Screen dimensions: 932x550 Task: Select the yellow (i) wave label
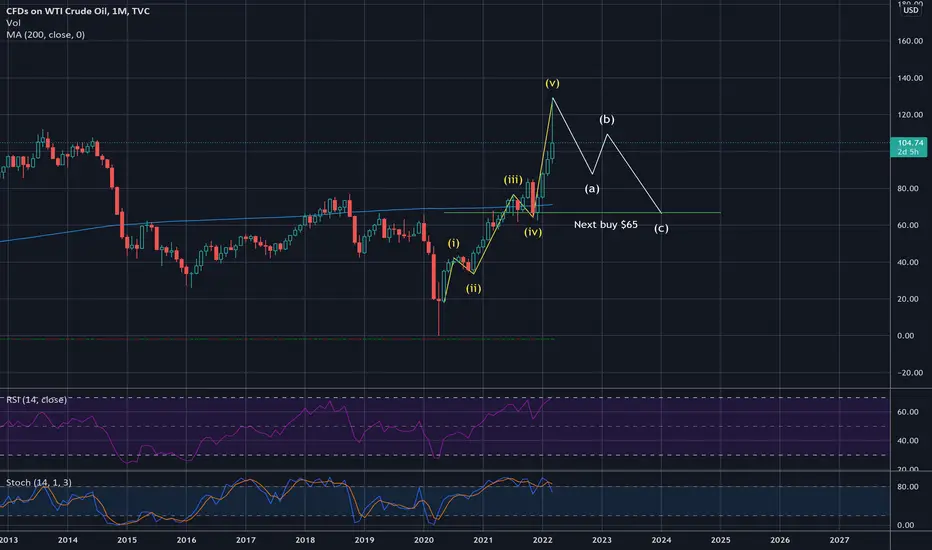[454, 243]
